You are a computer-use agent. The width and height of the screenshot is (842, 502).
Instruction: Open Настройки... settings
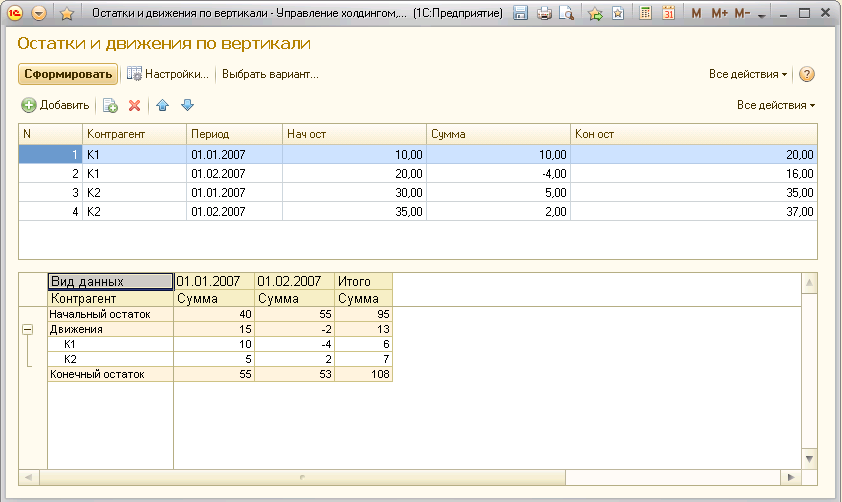coord(167,74)
